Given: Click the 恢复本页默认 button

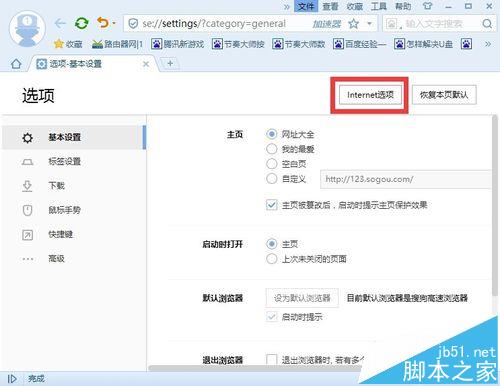Looking at the screenshot, I should point(444,95).
